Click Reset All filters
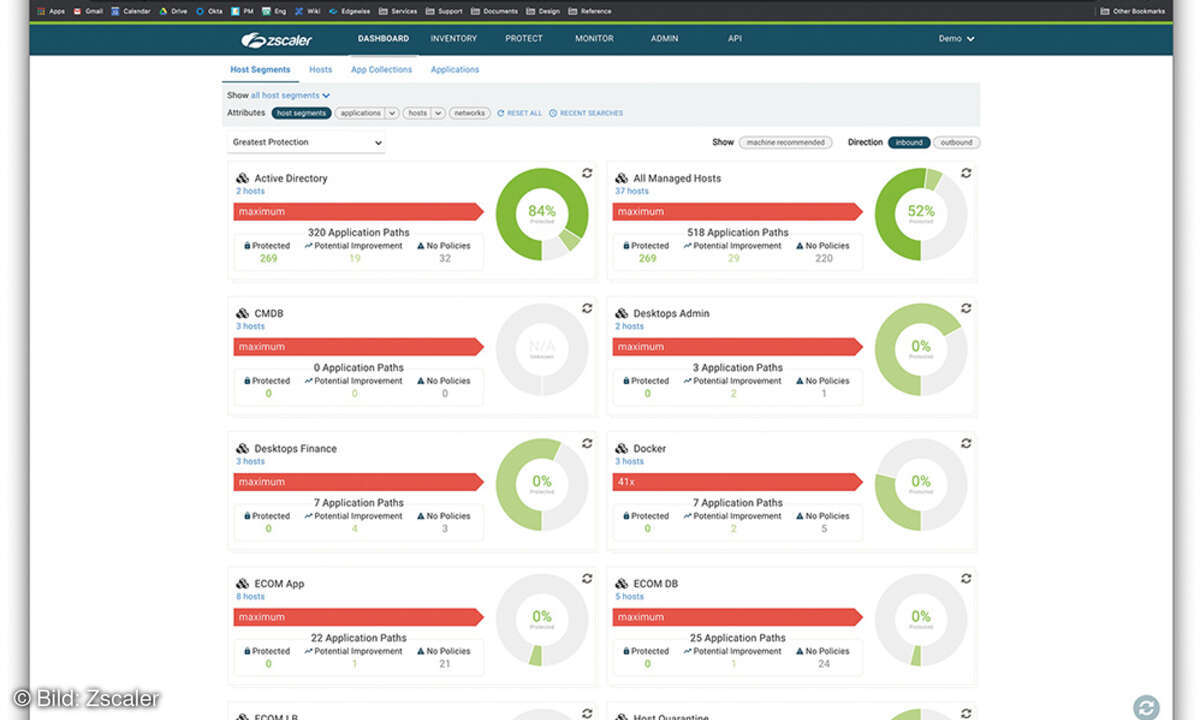Screen dimensions: 1200x720 click(520, 113)
